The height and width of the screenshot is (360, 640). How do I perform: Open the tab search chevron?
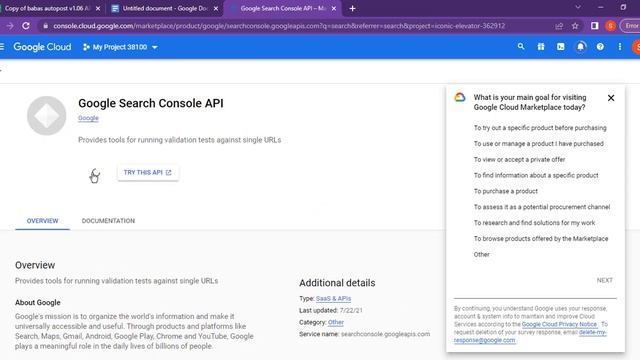578,7
